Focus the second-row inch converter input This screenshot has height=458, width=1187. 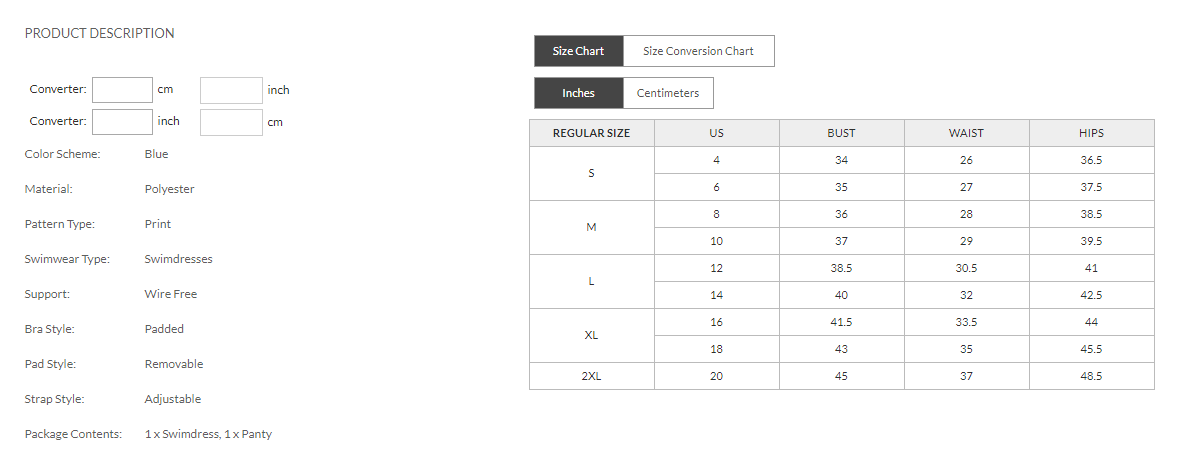(x=122, y=122)
